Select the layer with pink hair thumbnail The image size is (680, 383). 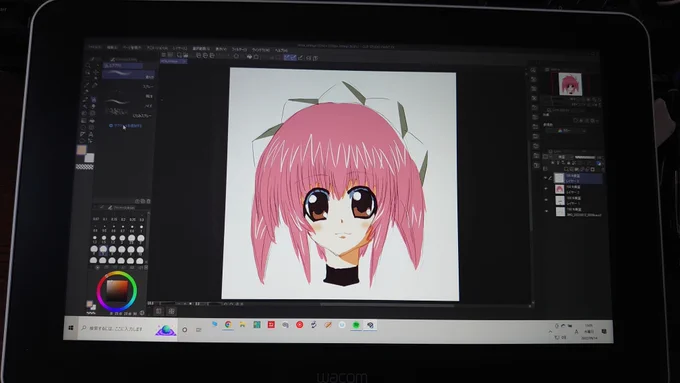tap(578, 189)
